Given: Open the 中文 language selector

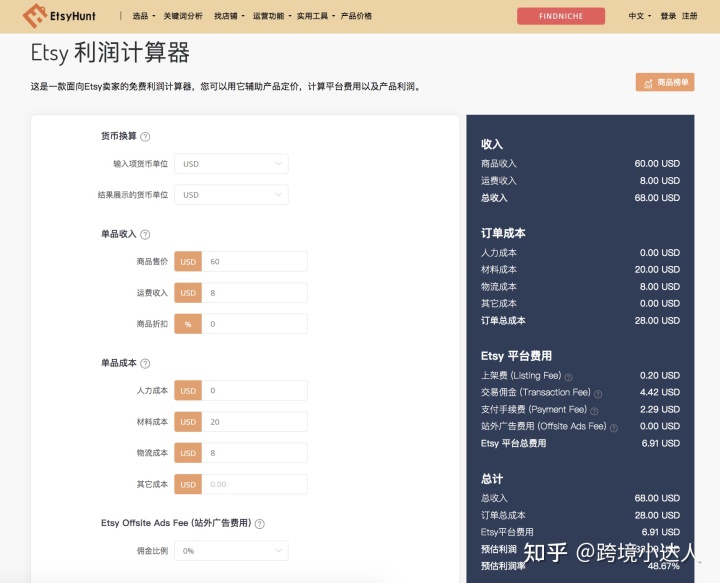Looking at the screenshot, I should pyautogui.click(x=640, y=16).
